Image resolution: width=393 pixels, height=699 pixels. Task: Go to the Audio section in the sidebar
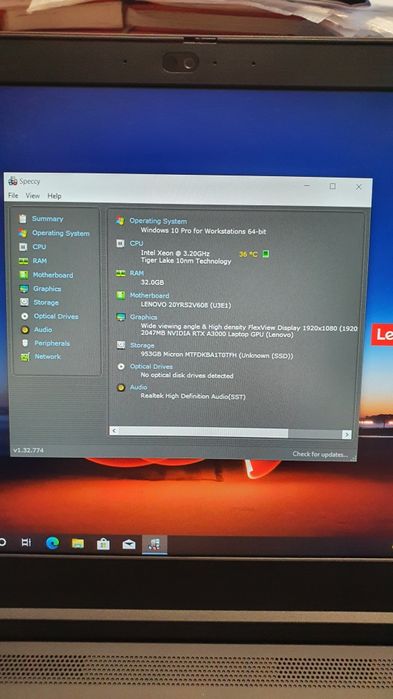coord(43,329)
